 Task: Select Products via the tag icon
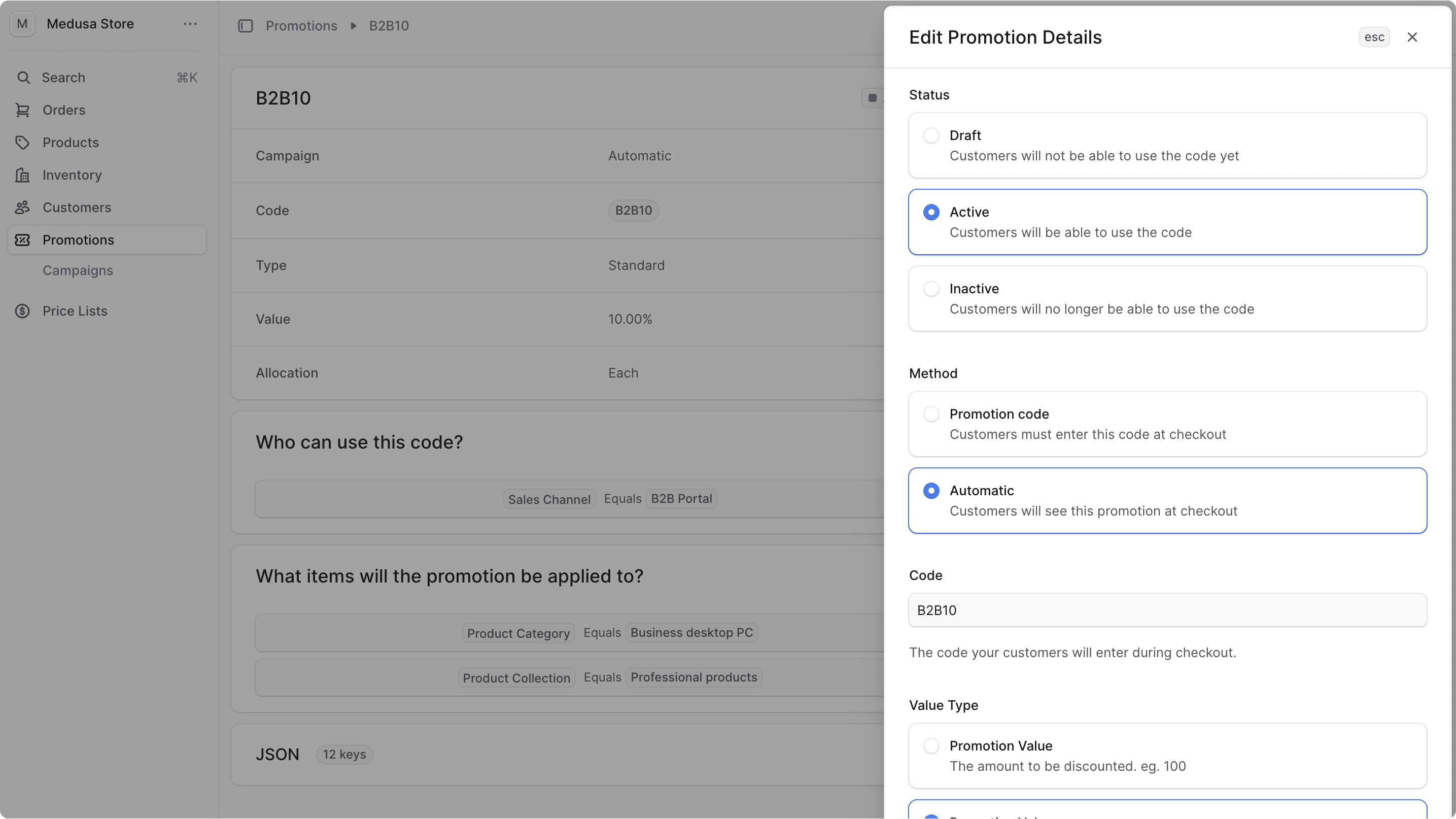(23, 143)
